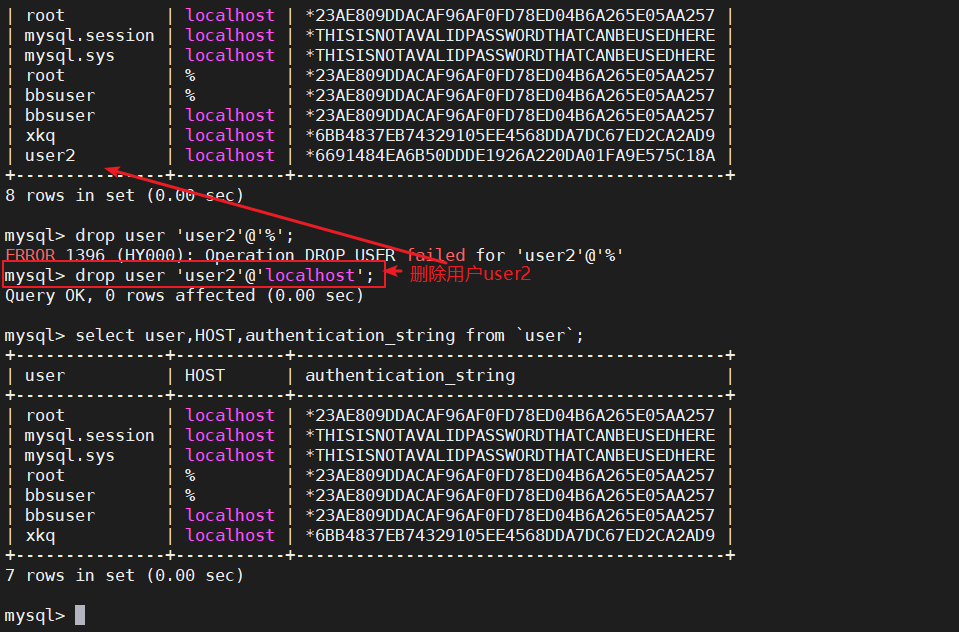Image resolution: width=959 pixels, height=632 pixels.
Task: Click xkq in the table with column headers
Action: pos(40,536)
